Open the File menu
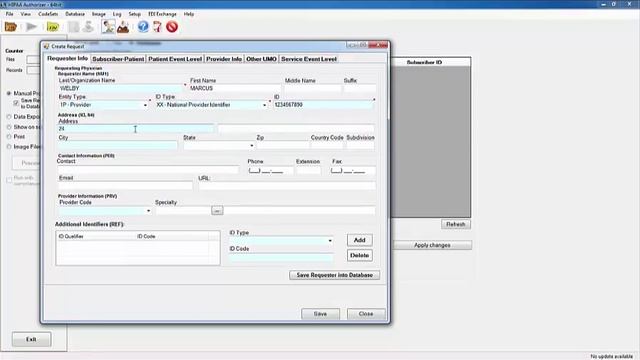The image size is (640, 360). 9,14
